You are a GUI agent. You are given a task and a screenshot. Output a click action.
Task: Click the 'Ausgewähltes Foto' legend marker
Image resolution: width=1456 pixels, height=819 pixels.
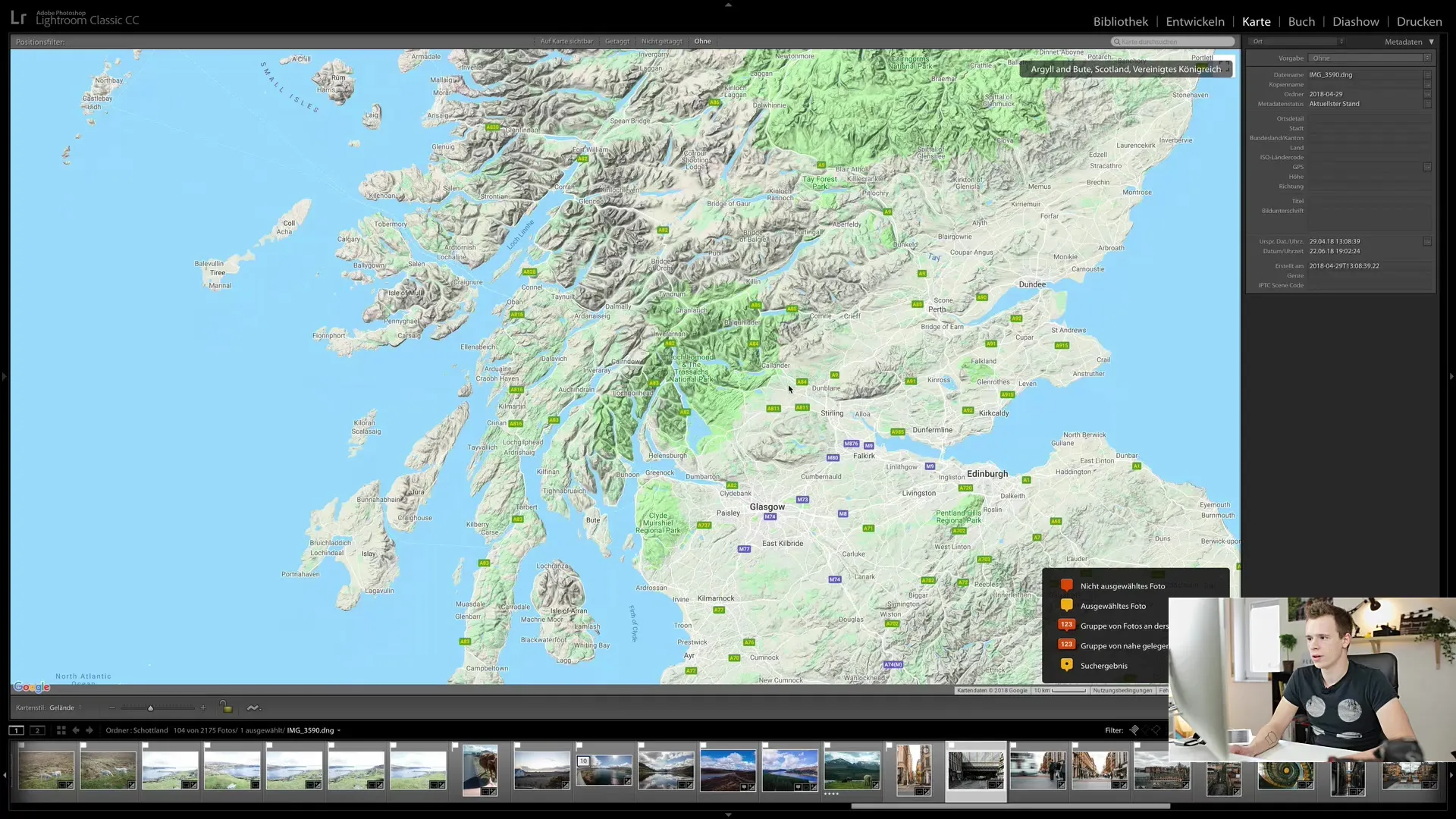pos(1066,605)
